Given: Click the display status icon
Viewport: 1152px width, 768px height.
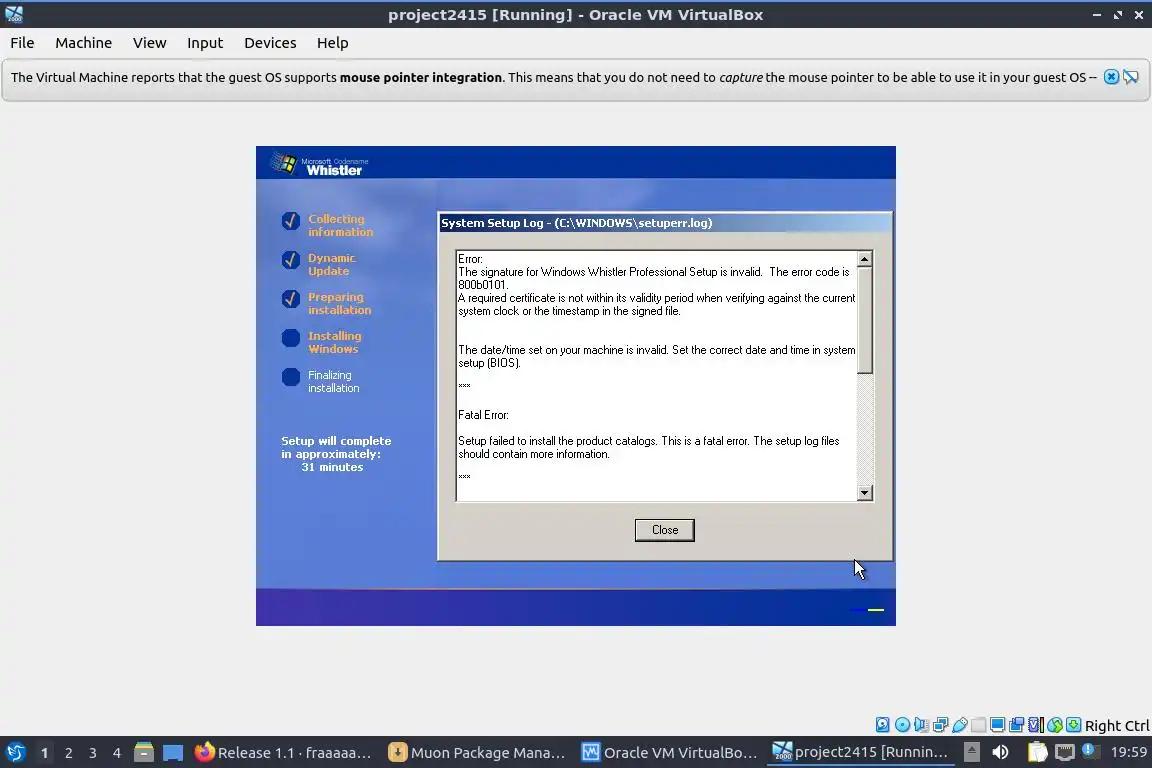Looking at the screenshot, I should (997, 725).
